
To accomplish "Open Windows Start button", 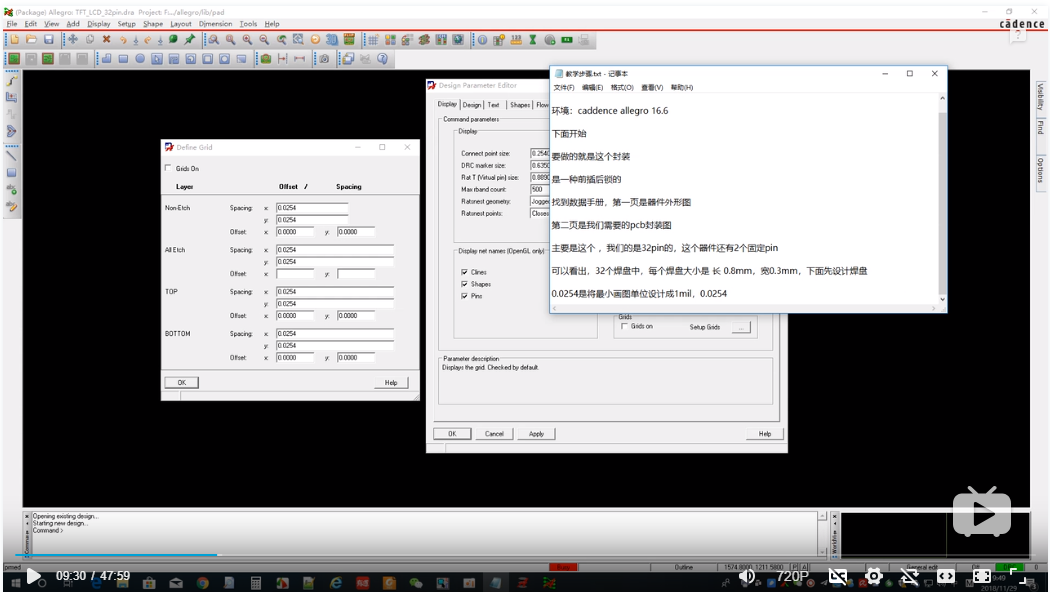I will point(15,583).
